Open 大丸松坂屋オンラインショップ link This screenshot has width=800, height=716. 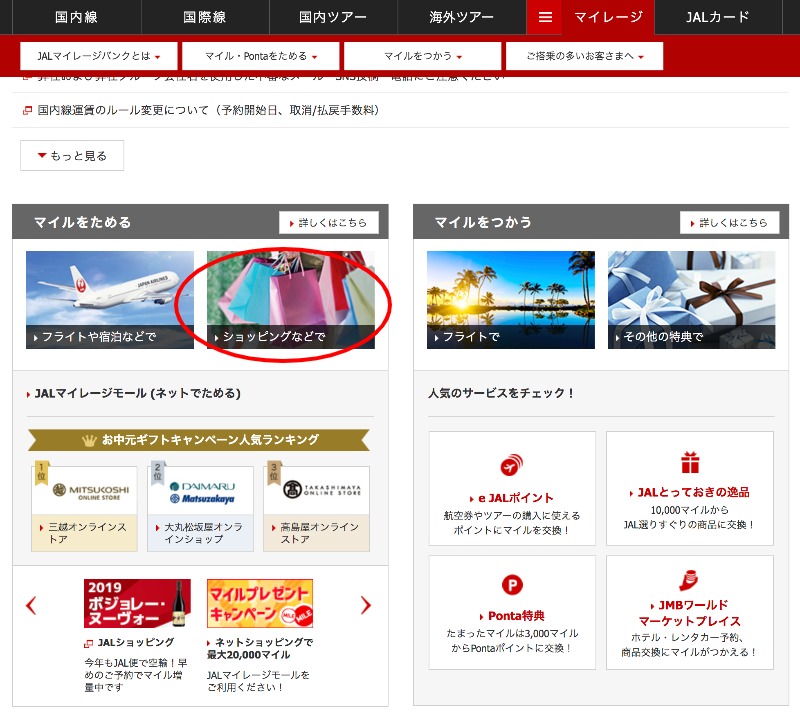point(203,533)
